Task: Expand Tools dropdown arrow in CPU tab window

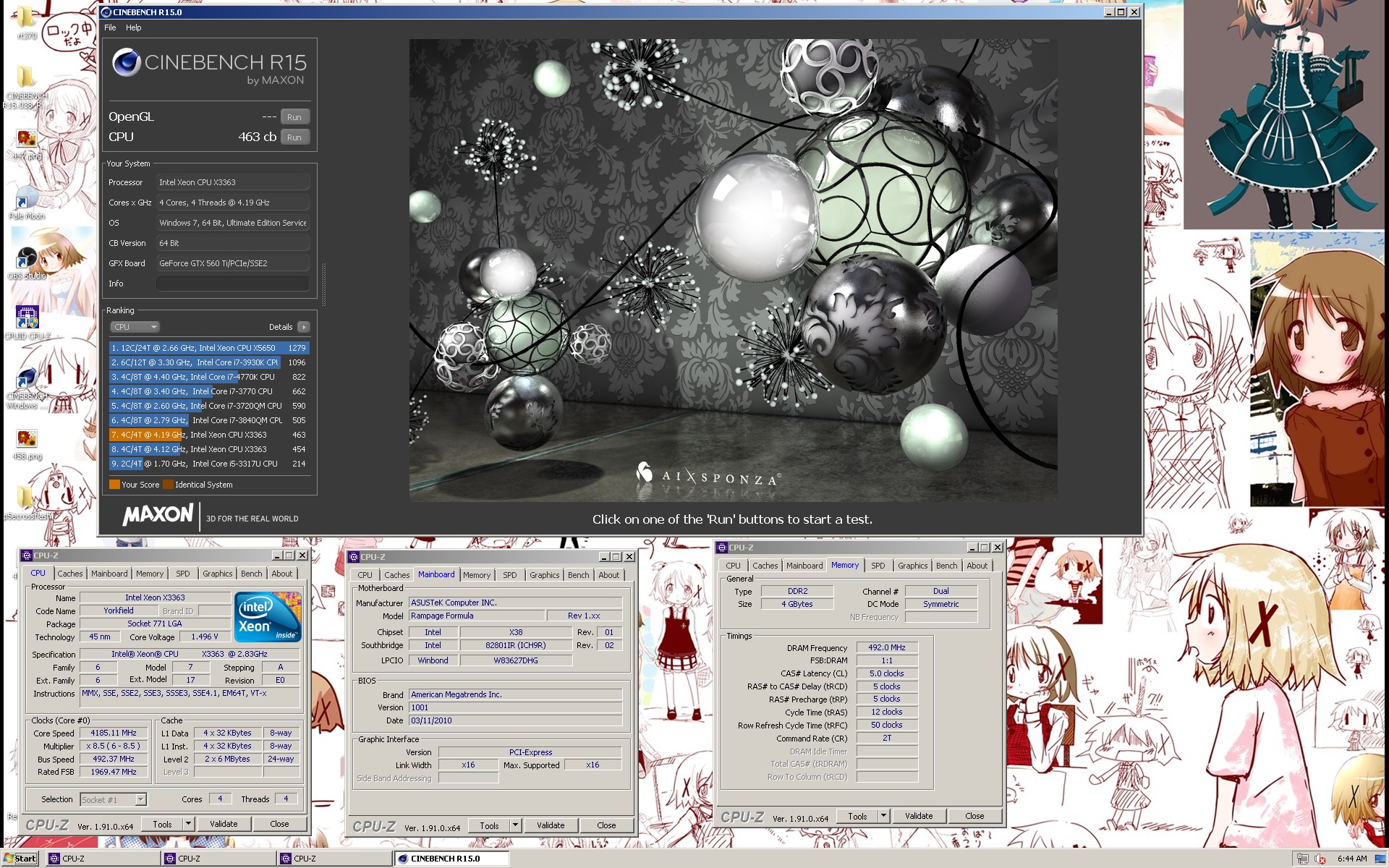Action: (188, 824)
